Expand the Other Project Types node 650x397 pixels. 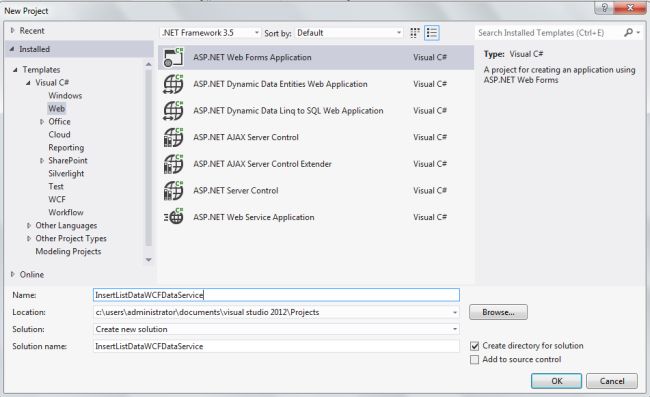[x=29, y=239]
